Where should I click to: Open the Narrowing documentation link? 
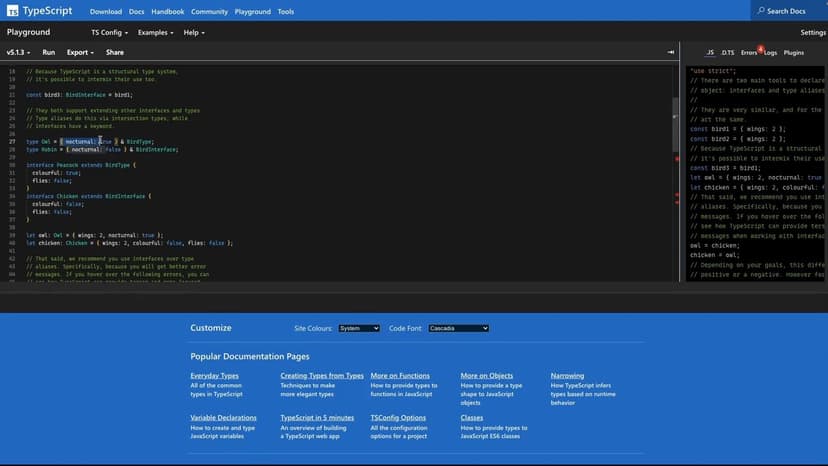[567, 376]
